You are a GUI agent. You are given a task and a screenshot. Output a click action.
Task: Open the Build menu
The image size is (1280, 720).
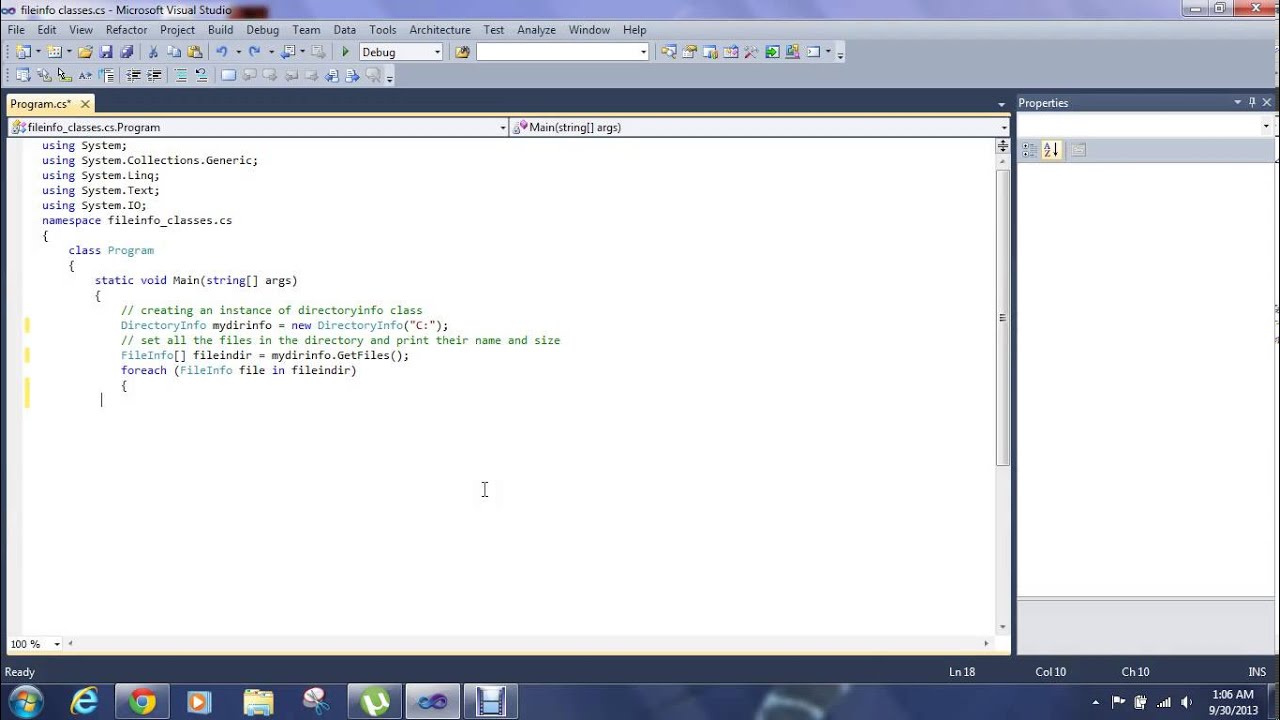(220, 30)
